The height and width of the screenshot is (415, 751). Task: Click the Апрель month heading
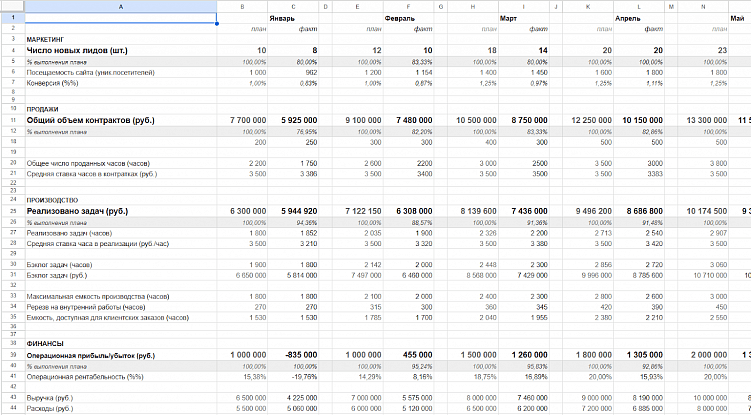pos(627,19)
